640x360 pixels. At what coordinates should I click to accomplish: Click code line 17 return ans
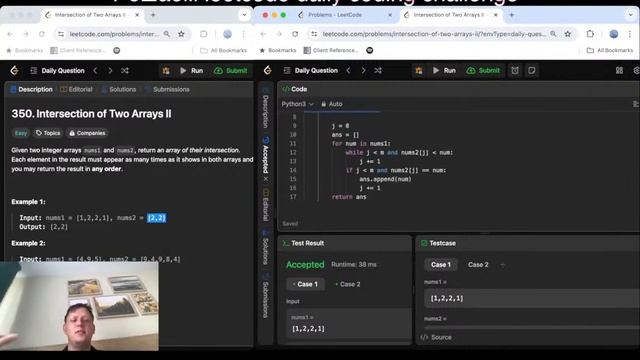349,197
